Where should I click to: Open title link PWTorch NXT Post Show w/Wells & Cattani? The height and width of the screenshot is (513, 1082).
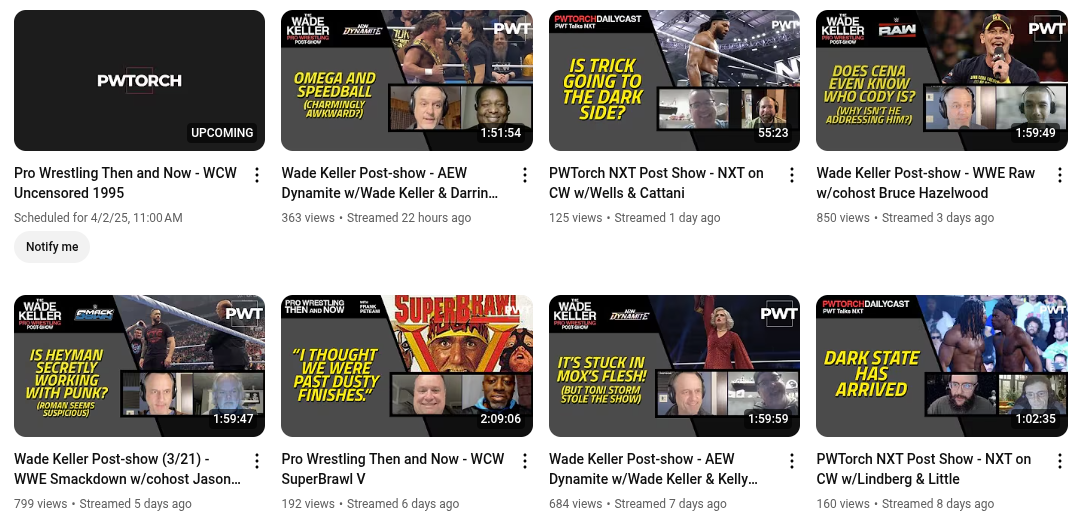[656, 183]
